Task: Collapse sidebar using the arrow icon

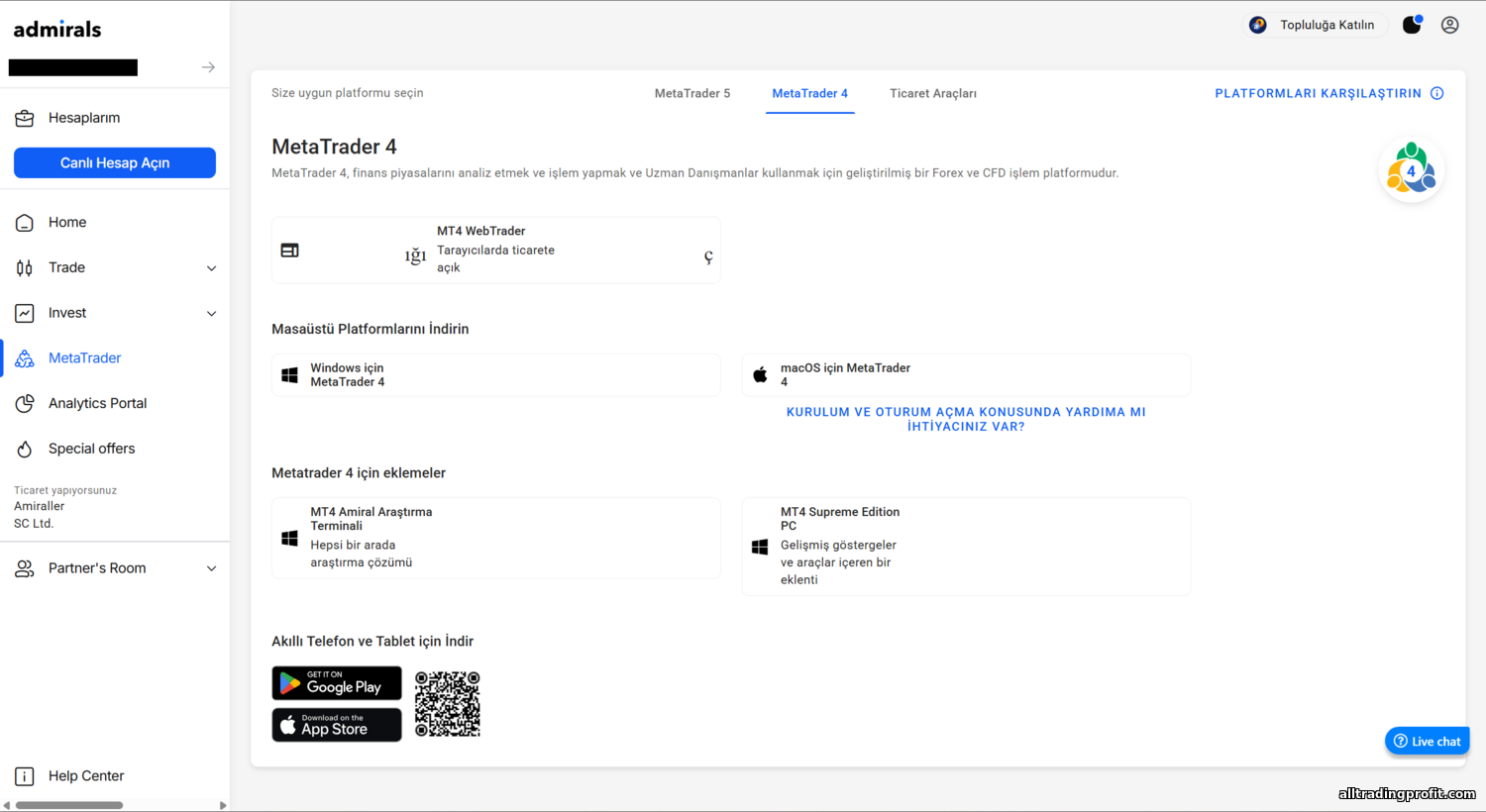Action: [x=208, y=67]
